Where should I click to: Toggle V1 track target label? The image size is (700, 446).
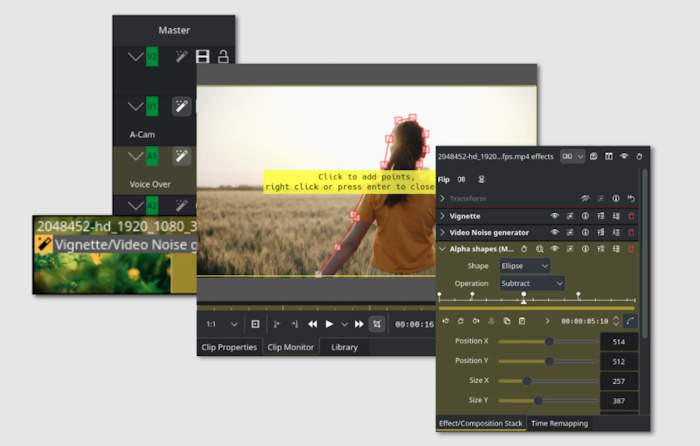click(152, 106)
